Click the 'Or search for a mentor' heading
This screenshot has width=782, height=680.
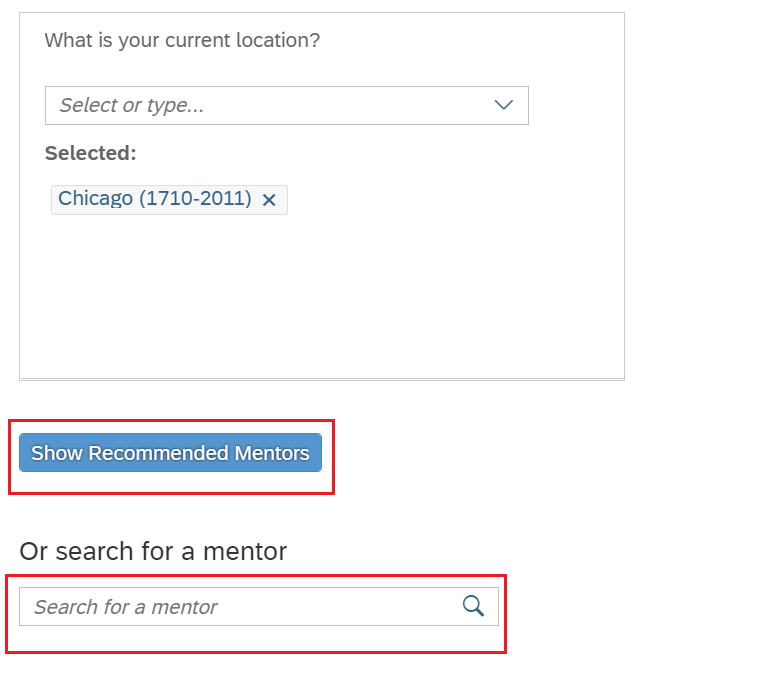[x=153, y=551]
